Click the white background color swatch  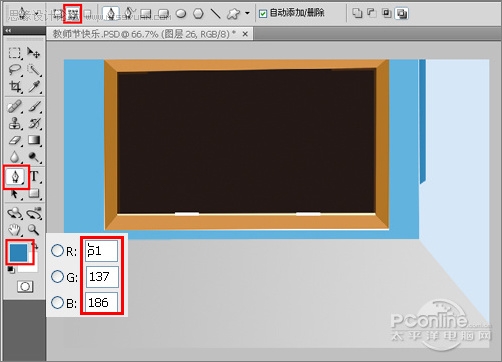(x=32, y=267)
